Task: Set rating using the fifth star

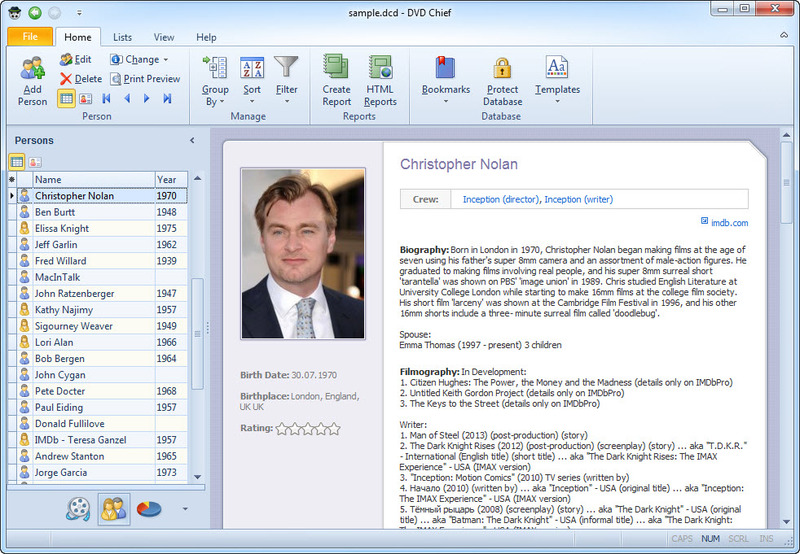Action: tap(334, 429)
